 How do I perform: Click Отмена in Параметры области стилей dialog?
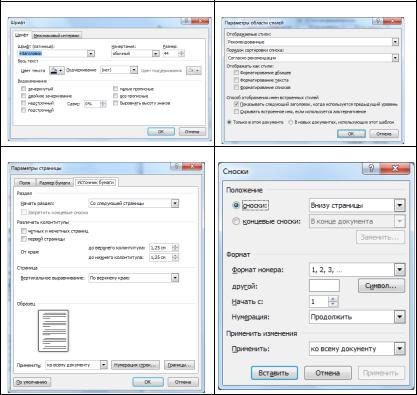[383, 134]
